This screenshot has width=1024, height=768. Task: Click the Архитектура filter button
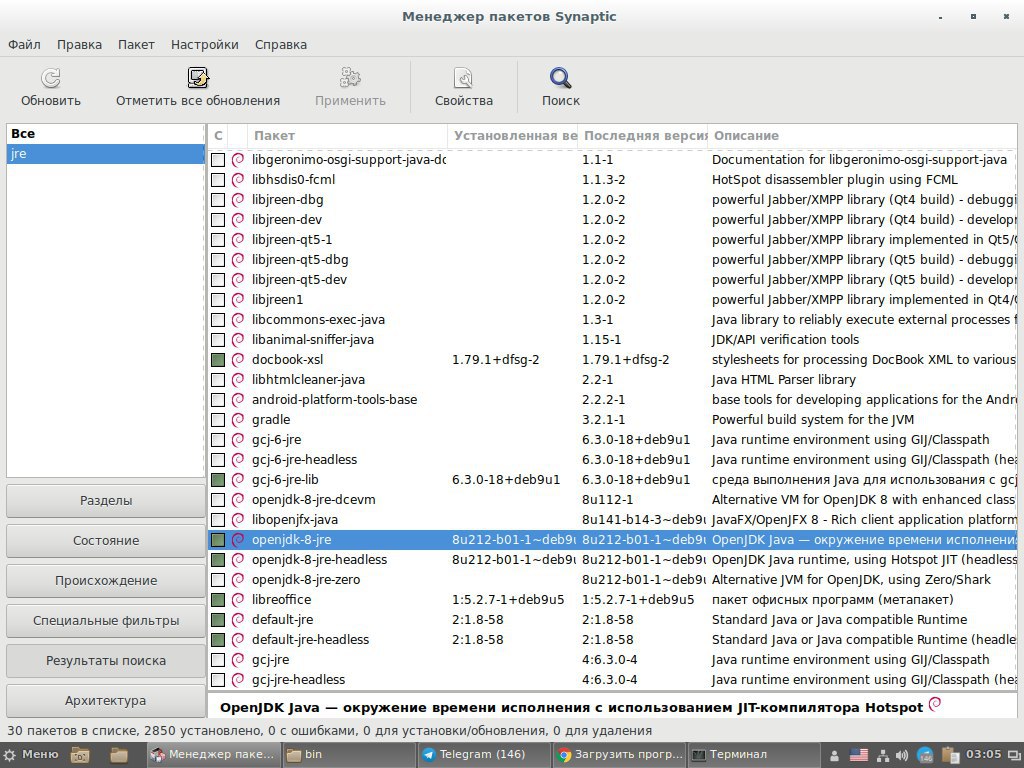point(106,701)
